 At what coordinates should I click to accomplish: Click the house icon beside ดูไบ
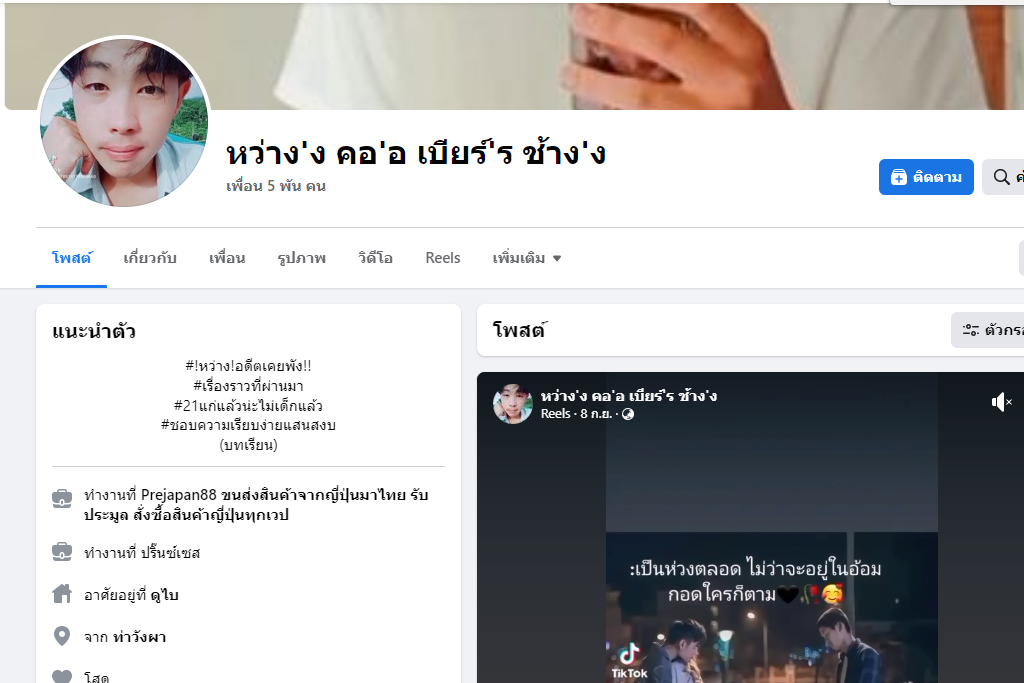pos(62,594)
